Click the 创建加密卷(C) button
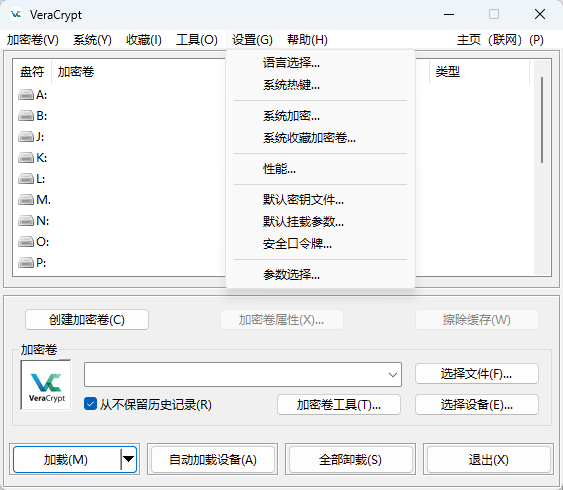The width and height of the screenshot is (563, 490). 87,319
